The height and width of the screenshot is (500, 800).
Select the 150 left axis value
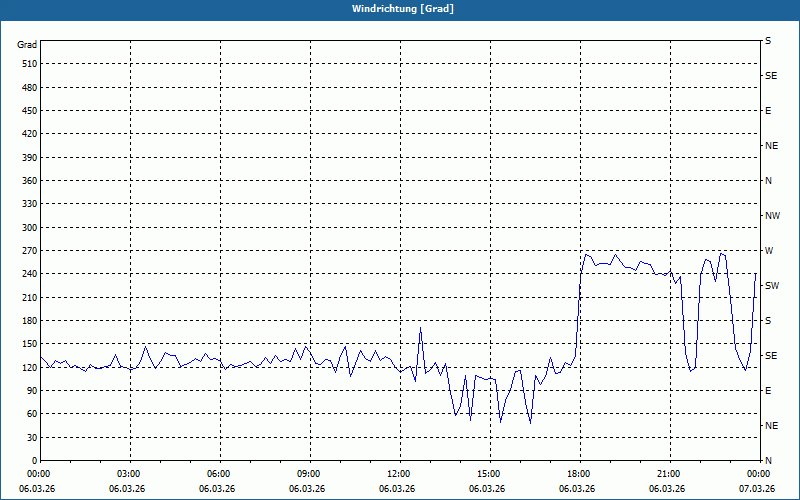point(30,344)
